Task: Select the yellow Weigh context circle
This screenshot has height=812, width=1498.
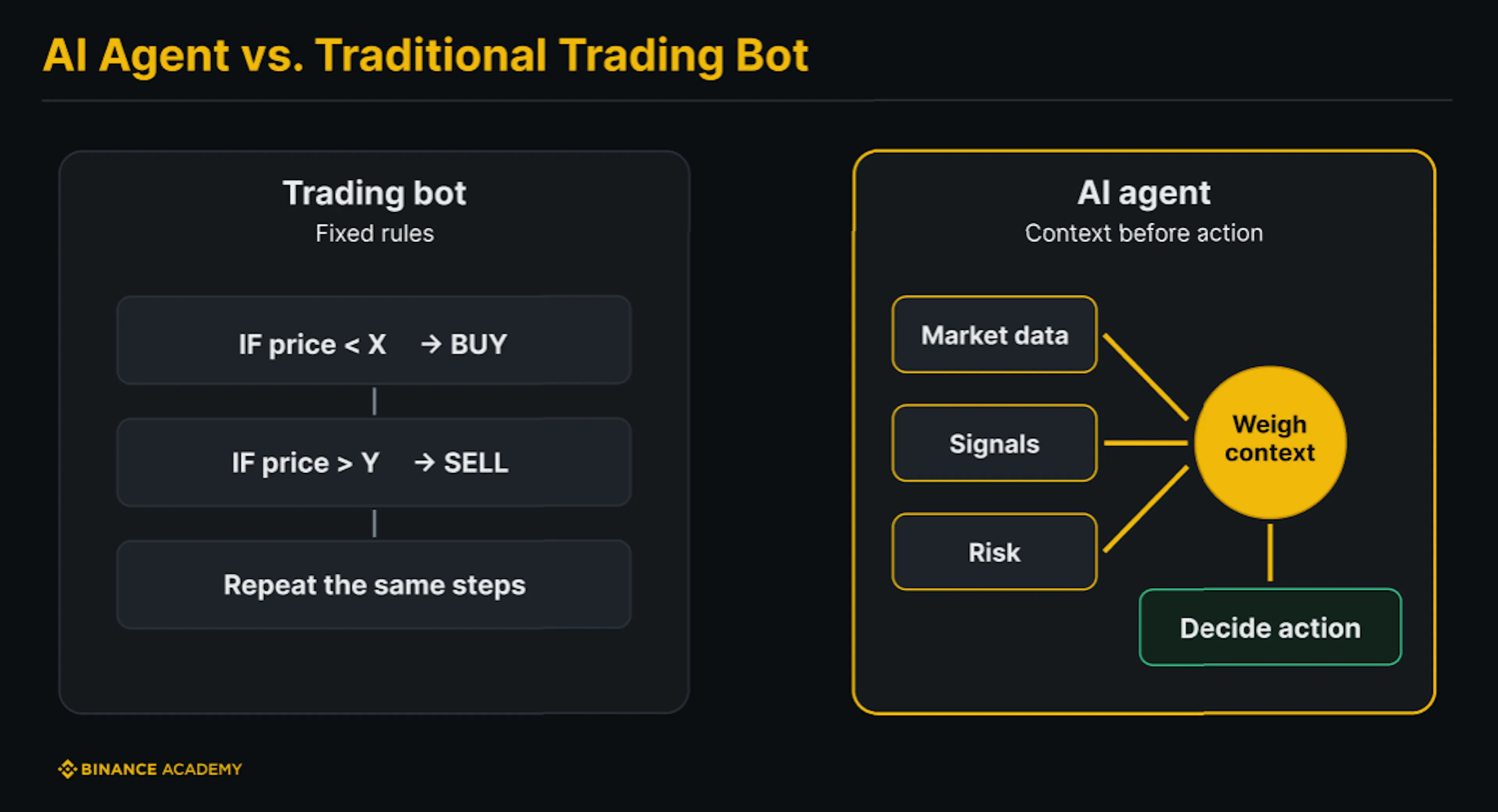Action: click(1270, 442)
